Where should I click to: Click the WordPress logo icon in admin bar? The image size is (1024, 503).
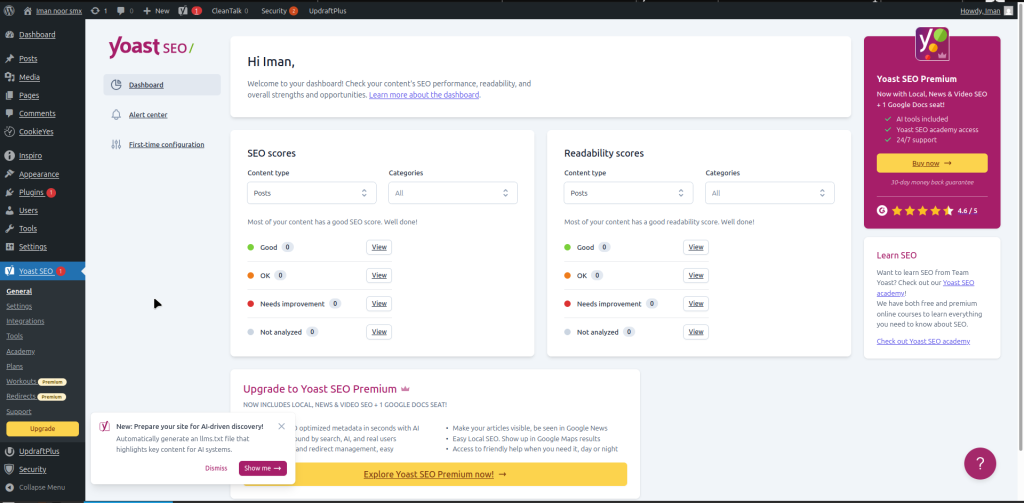[9, 10]
